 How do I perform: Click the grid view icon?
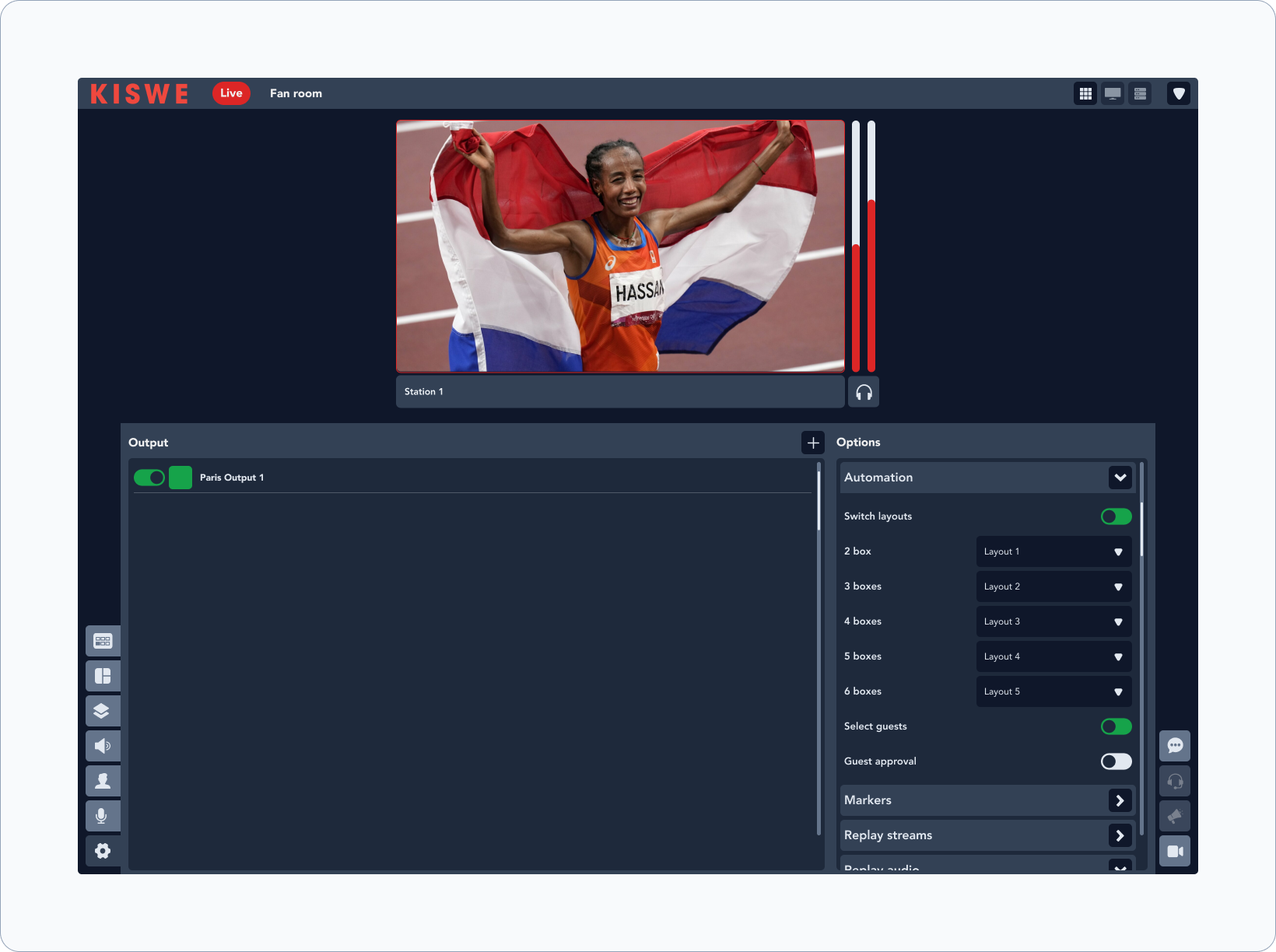coord(1085,93)
